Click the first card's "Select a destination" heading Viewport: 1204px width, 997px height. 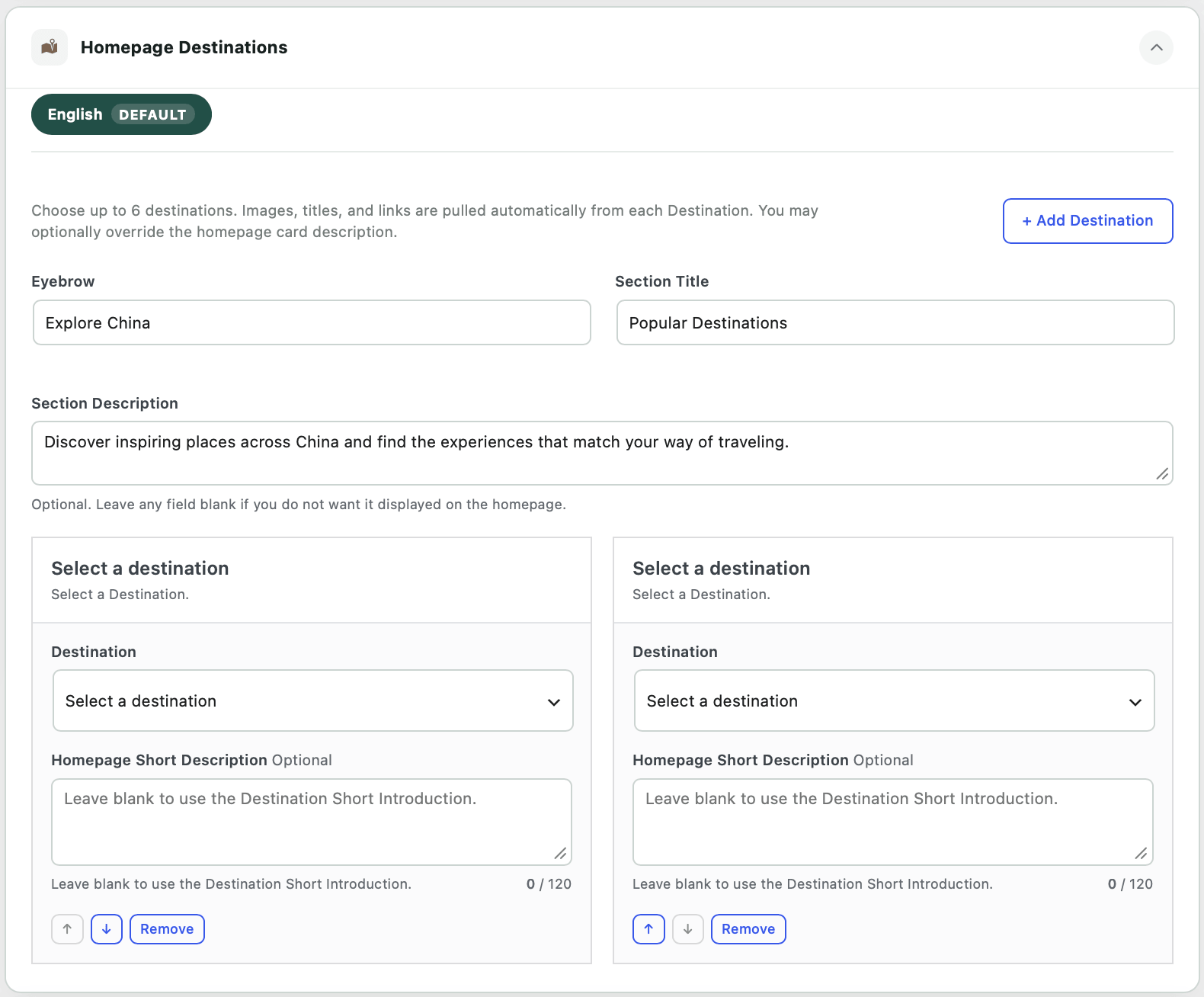(x=140, y=569)
